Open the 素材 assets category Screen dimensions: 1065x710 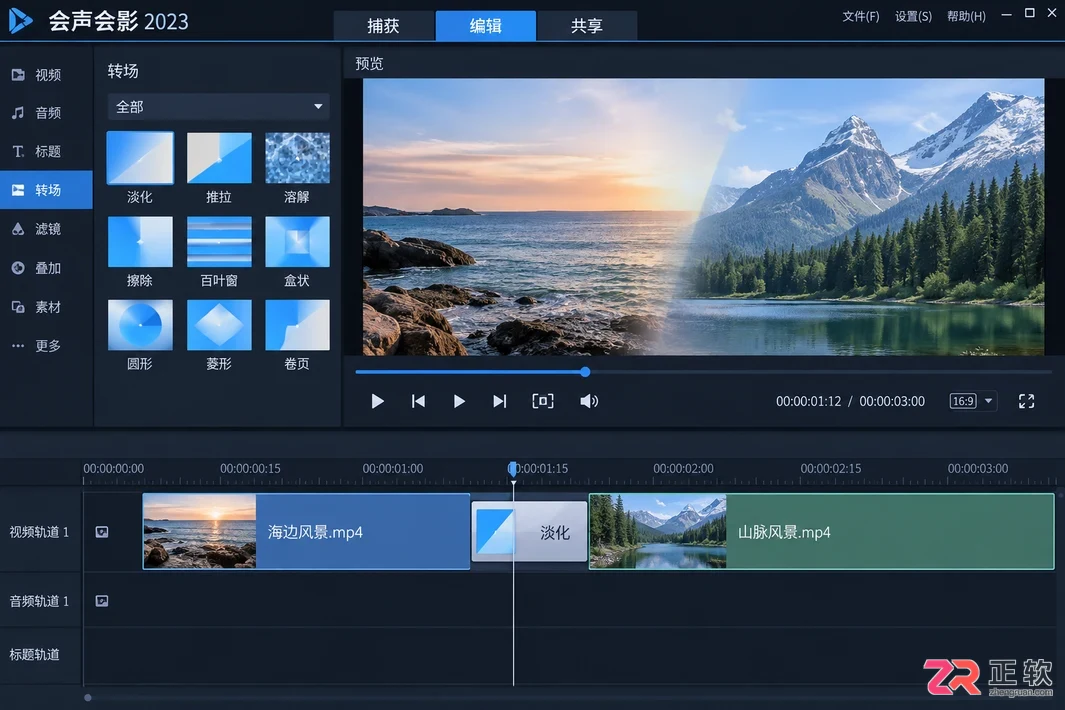point(46,307)
